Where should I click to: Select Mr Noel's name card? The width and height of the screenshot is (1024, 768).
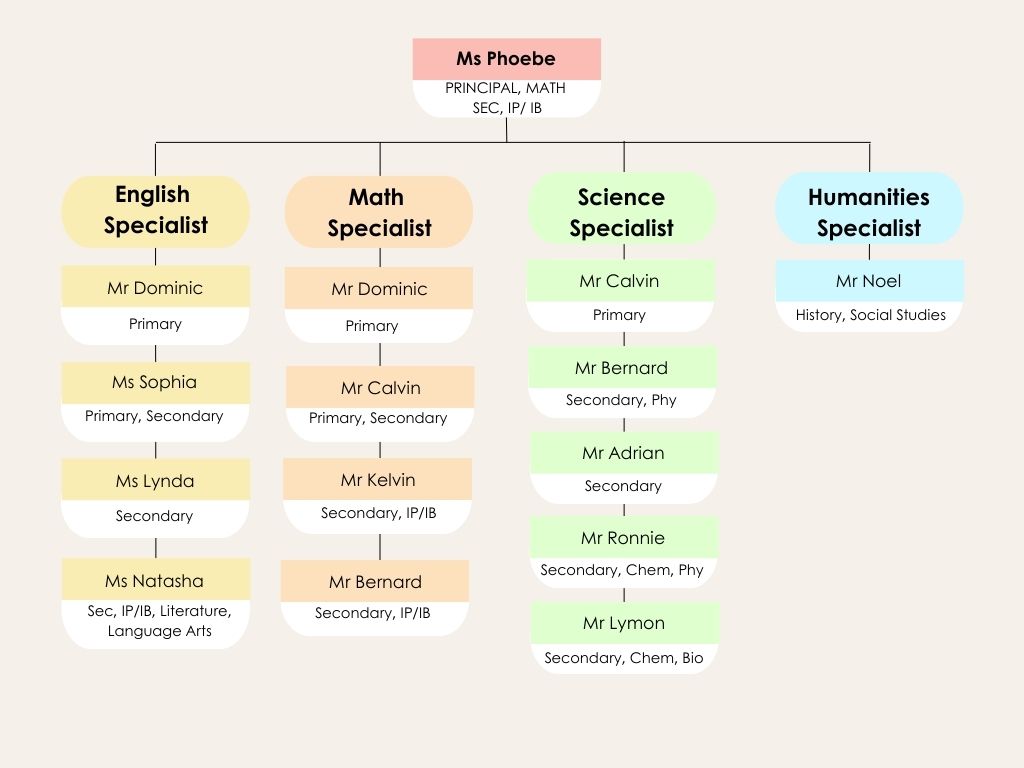[870, 296]
